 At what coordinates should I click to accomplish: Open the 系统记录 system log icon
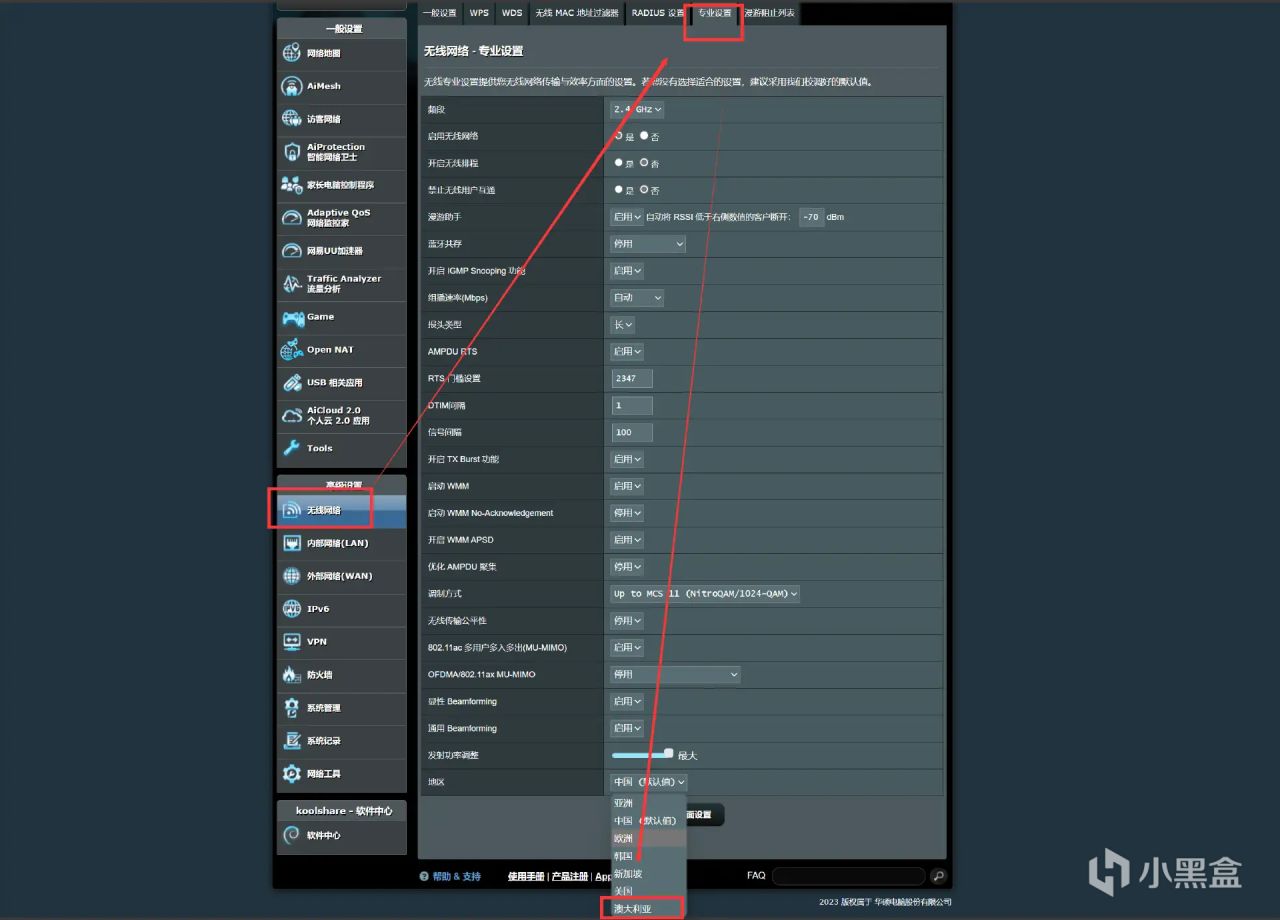click(x=291, y=741)
